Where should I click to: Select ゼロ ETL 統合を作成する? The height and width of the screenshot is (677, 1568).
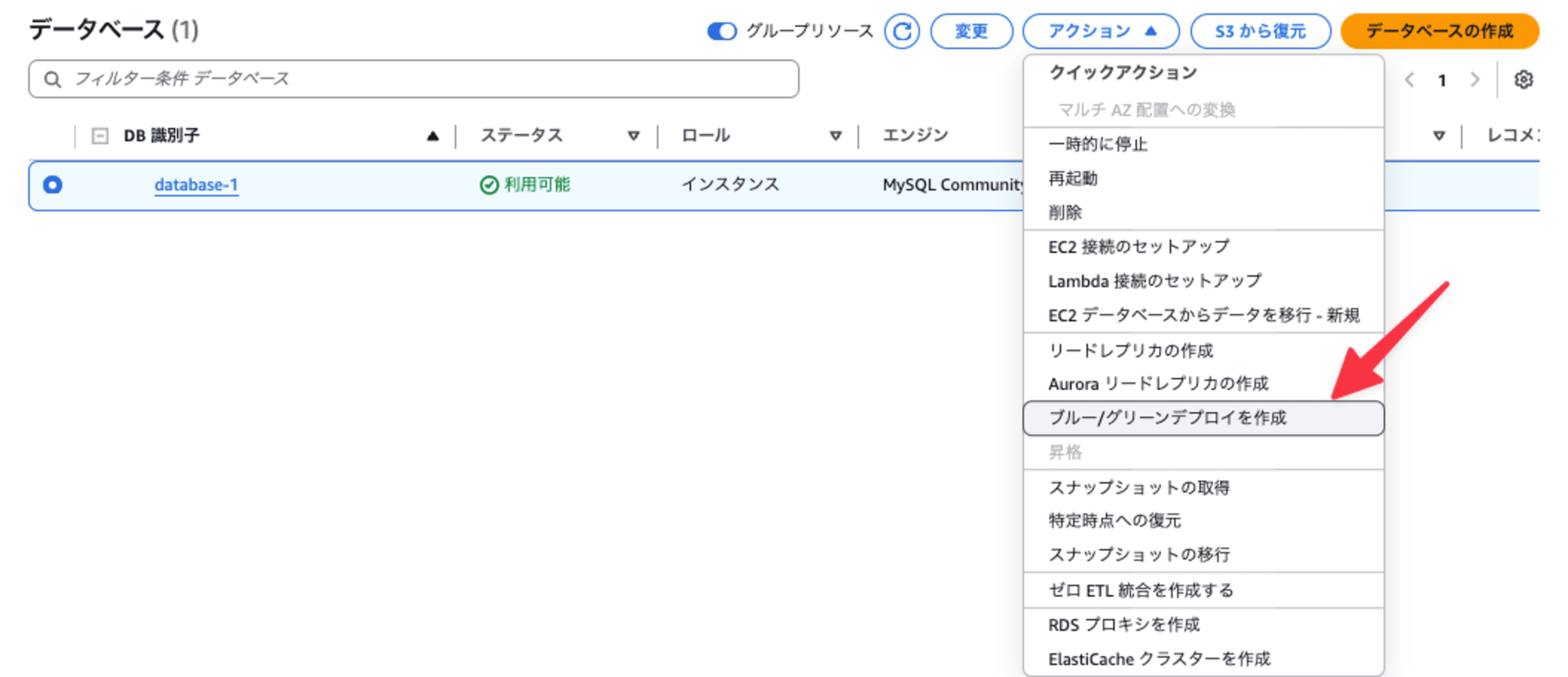1203,590
